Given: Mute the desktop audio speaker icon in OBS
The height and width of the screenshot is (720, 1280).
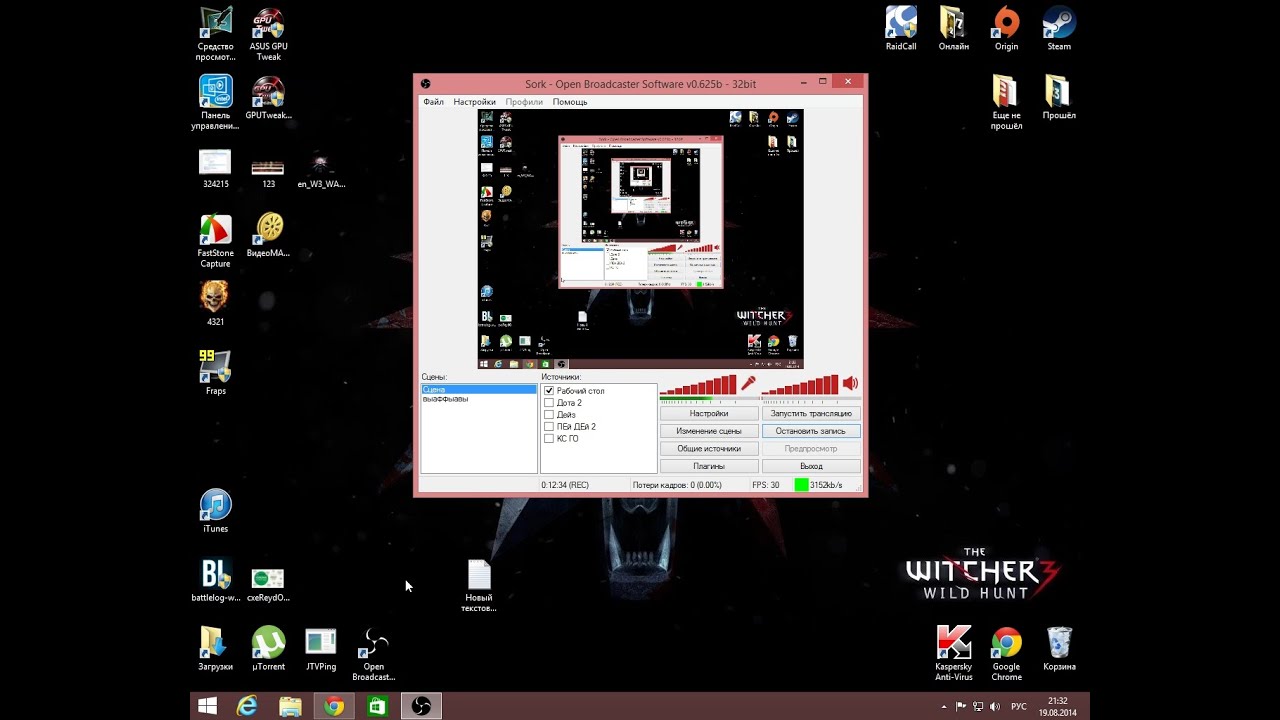Looking at the screenshot, I should [x=850, y=383].
